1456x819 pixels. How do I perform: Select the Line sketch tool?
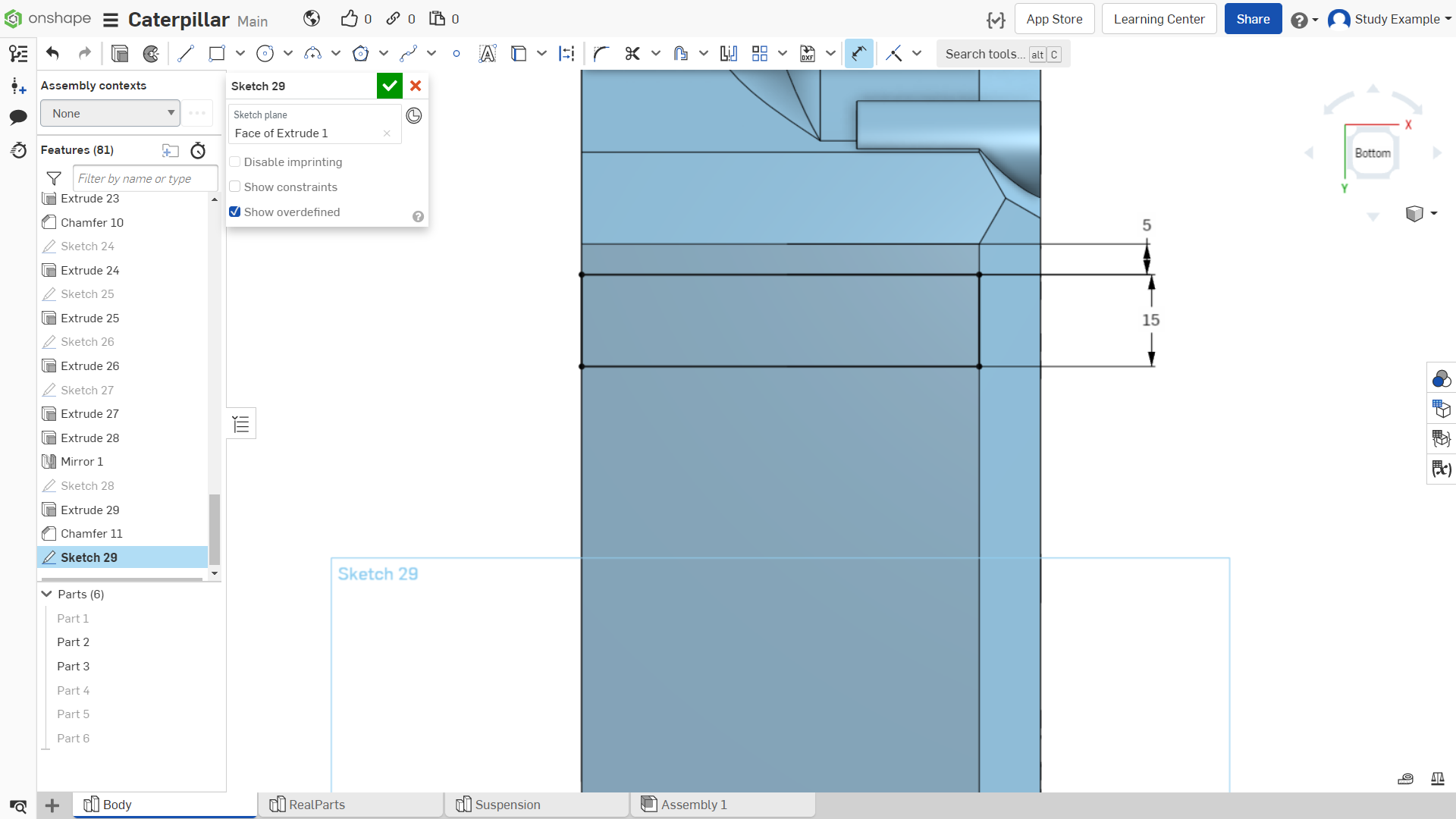[x=185, y=54]
